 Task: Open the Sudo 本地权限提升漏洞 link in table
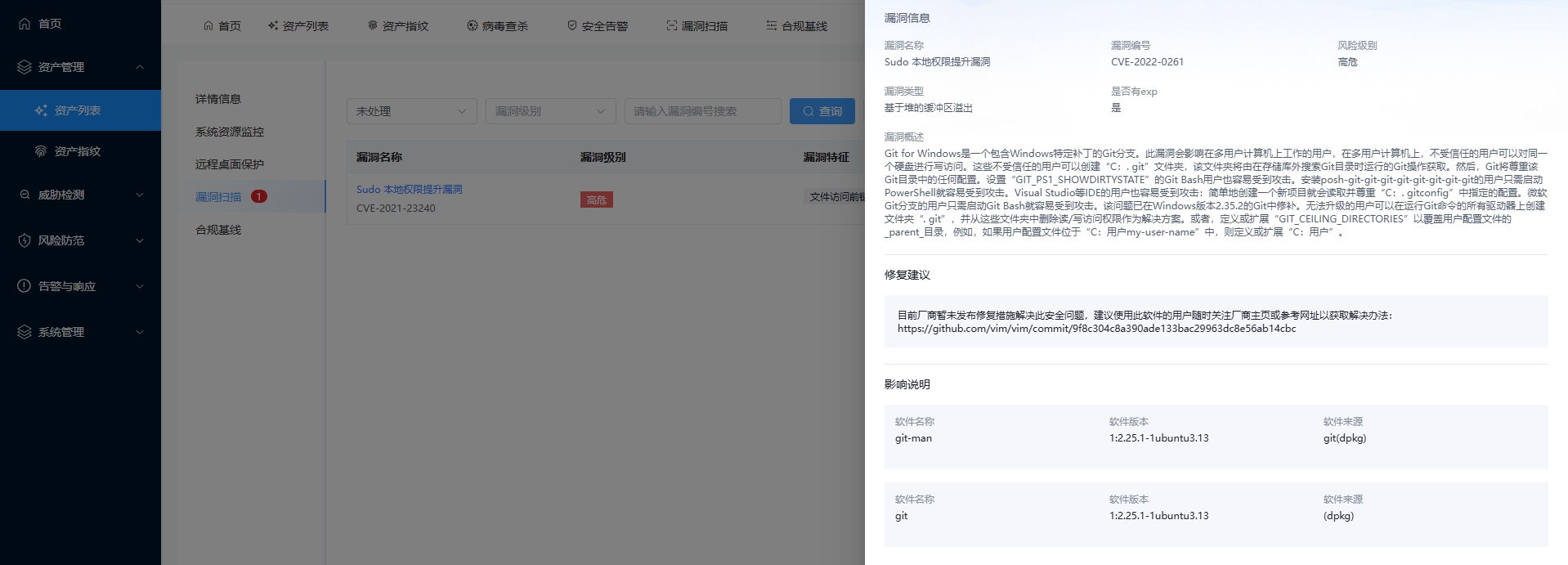coord(409,190)
